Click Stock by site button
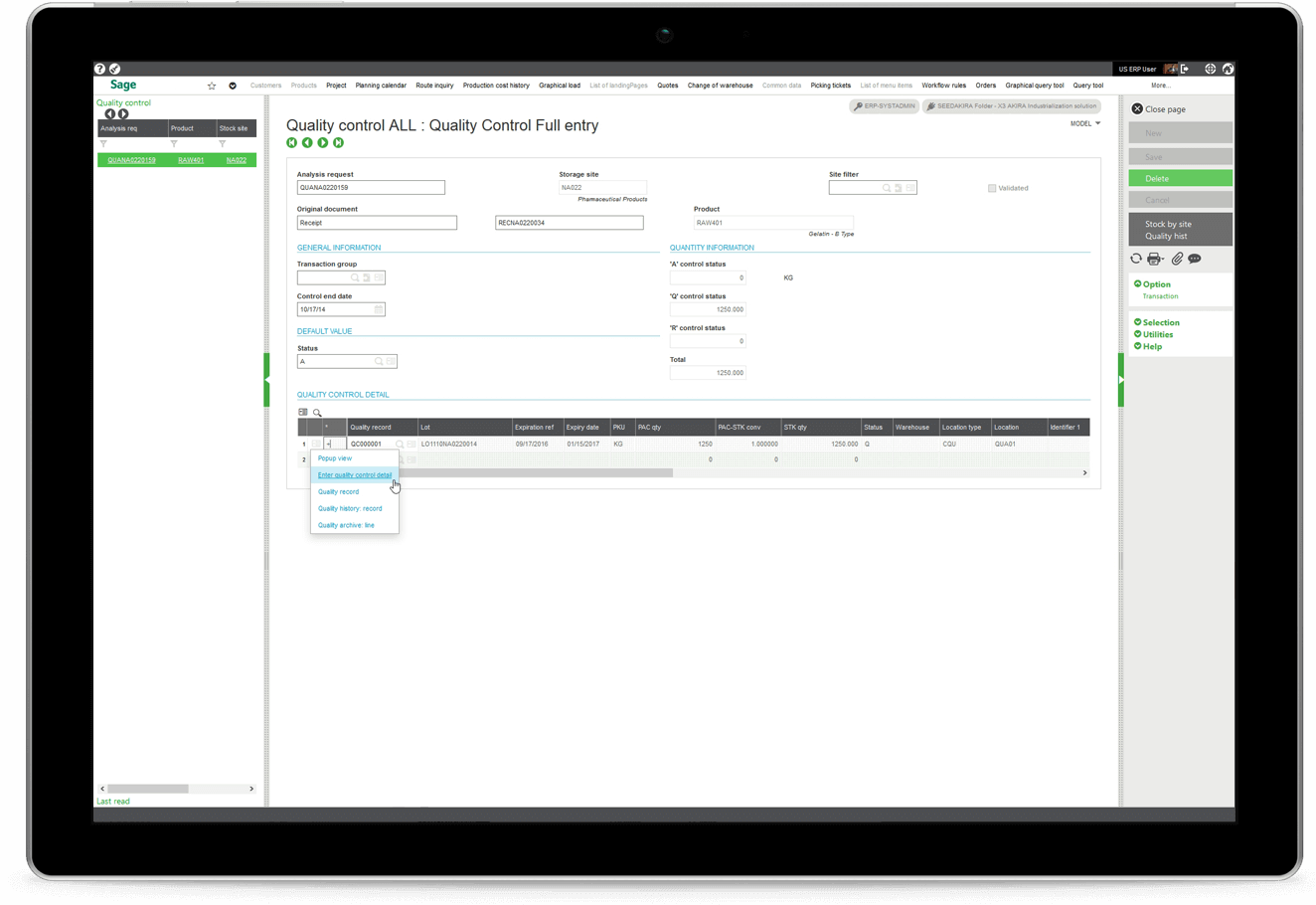Image resolution: width=1316 pixels, height=905 pixels. [1168, 224]
